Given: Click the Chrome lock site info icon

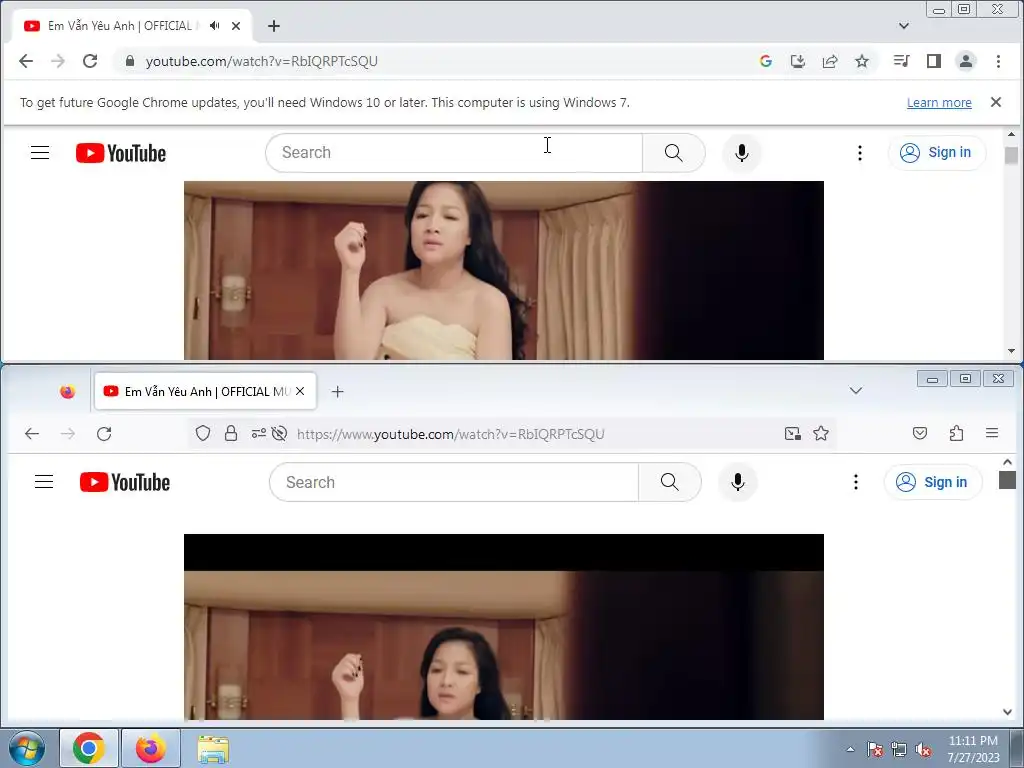Looking at the screenshot, I should pyautogui.click(x=130, y=61).
